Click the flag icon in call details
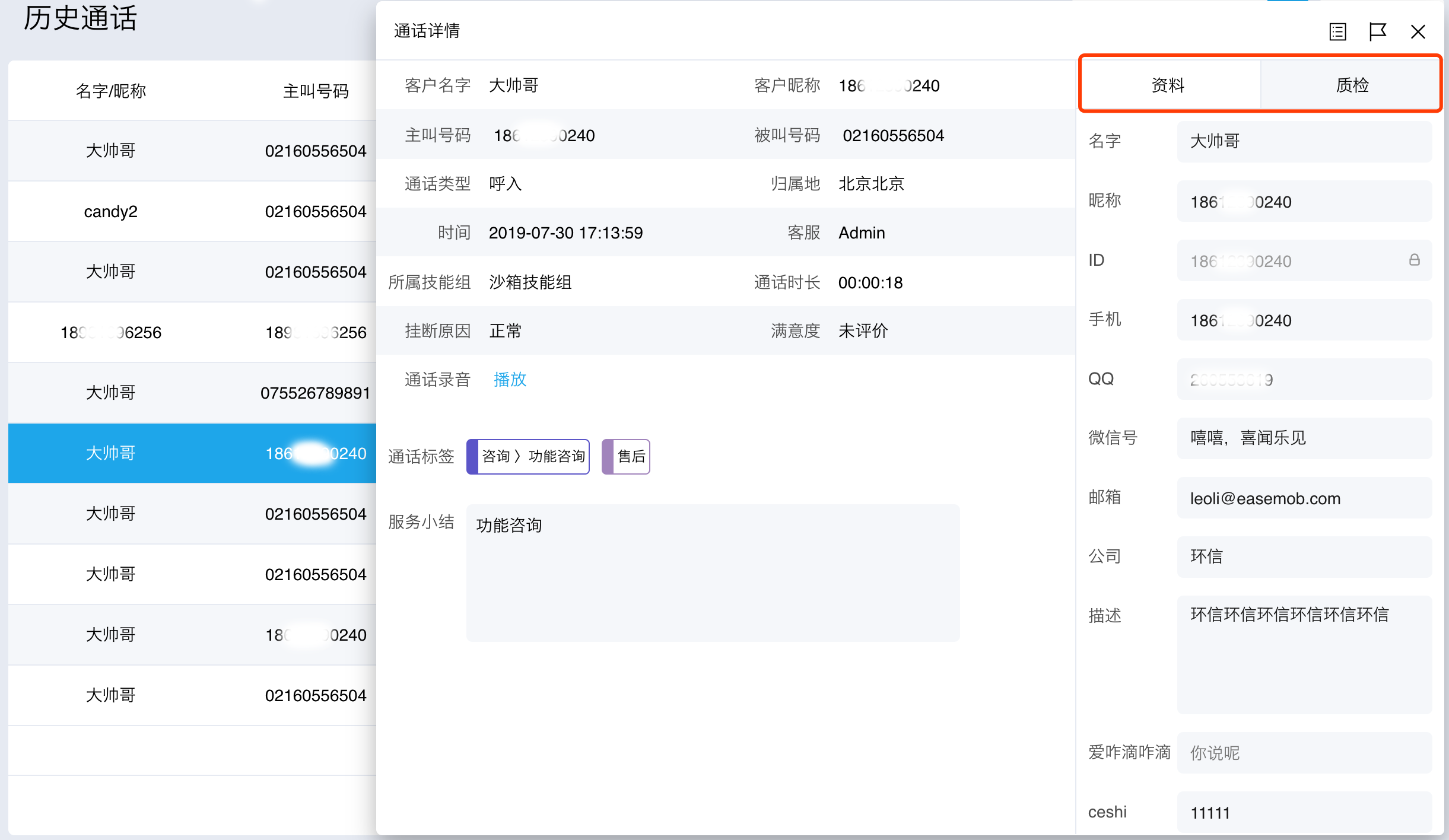 click(x=1377, y=31)
